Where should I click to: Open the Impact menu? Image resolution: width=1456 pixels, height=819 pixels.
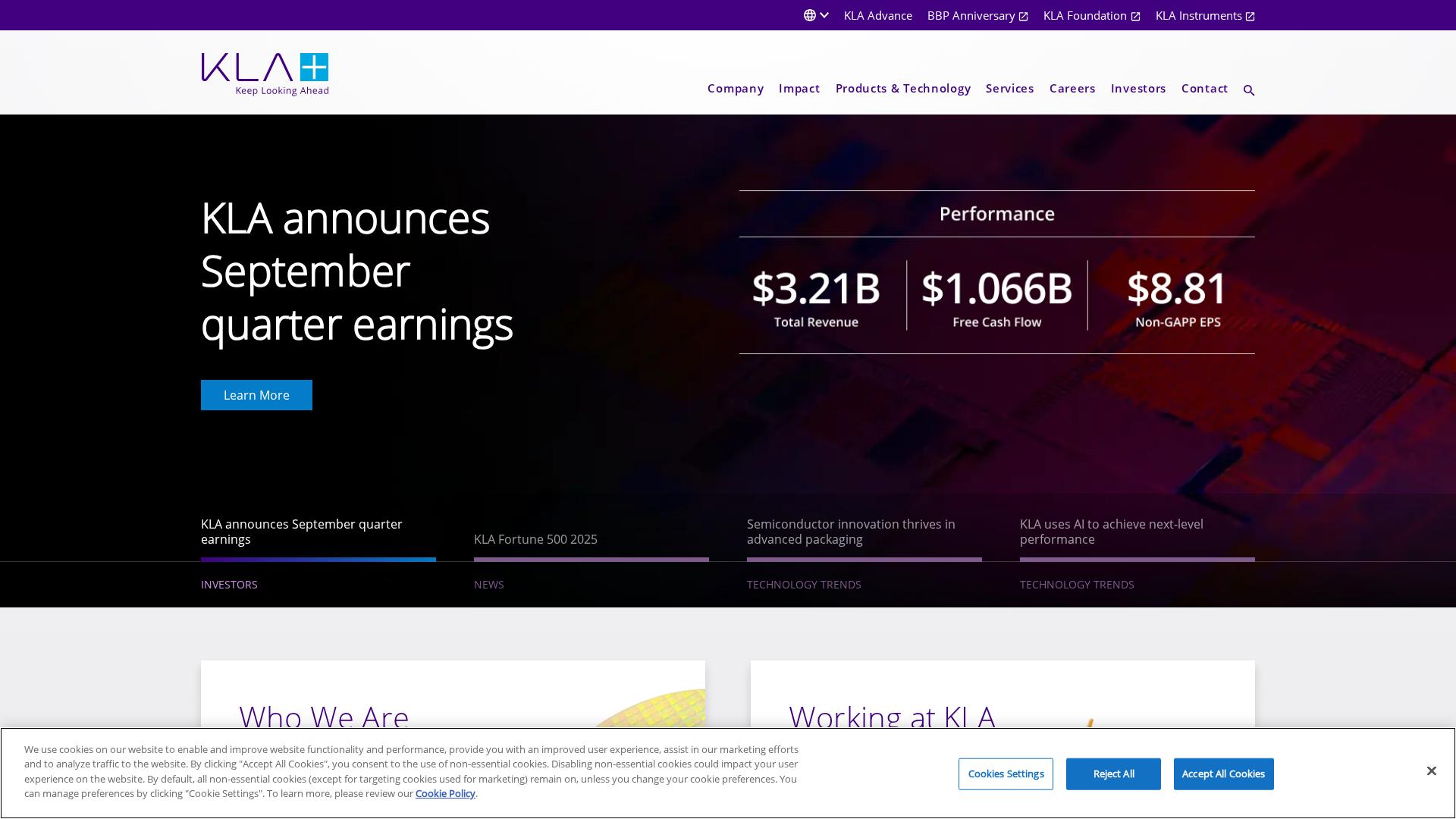click(x=799, y=89)
